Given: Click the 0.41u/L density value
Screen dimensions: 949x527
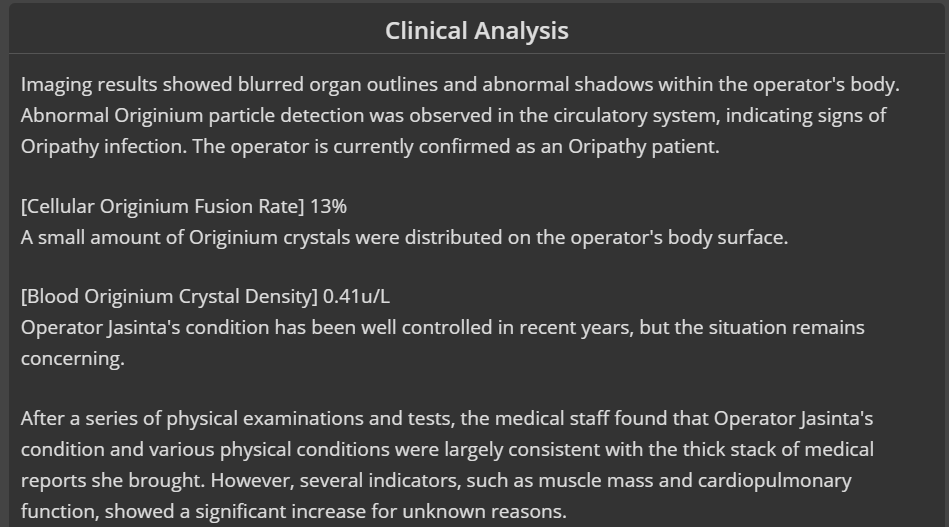Looking at the screenshot, I should pyautogui.click(x=356, y=296).
